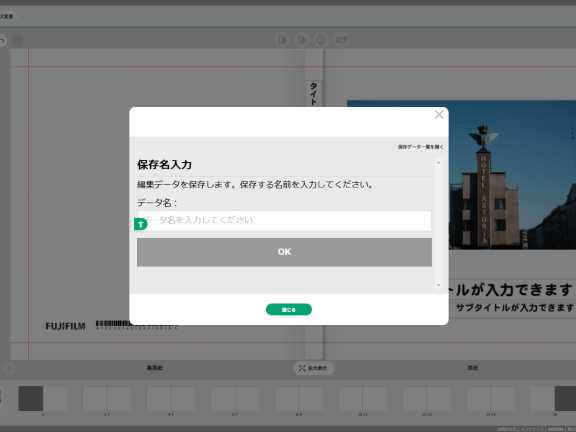Click the previous page chevron at bottom left

click(9, 368)
